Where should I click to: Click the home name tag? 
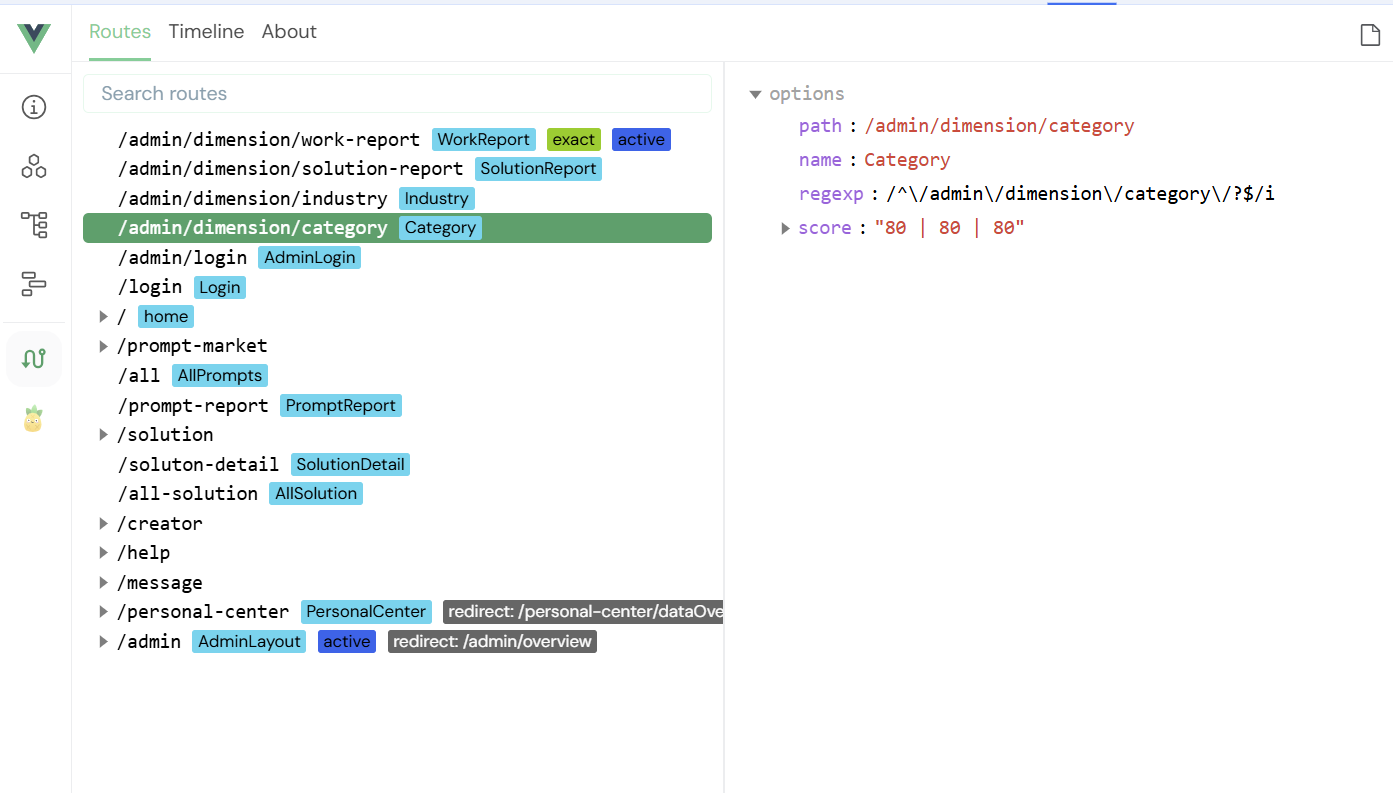[166, 317]
